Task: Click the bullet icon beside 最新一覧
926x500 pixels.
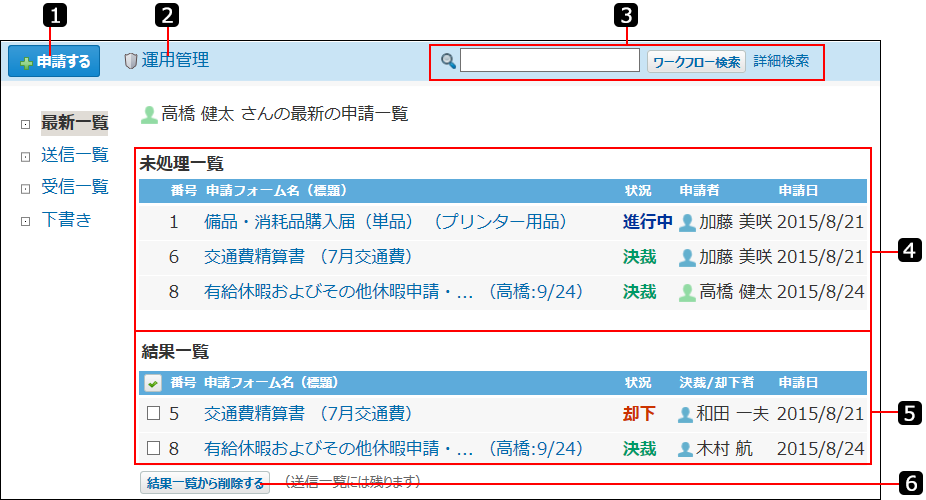Action: (25, 125)
